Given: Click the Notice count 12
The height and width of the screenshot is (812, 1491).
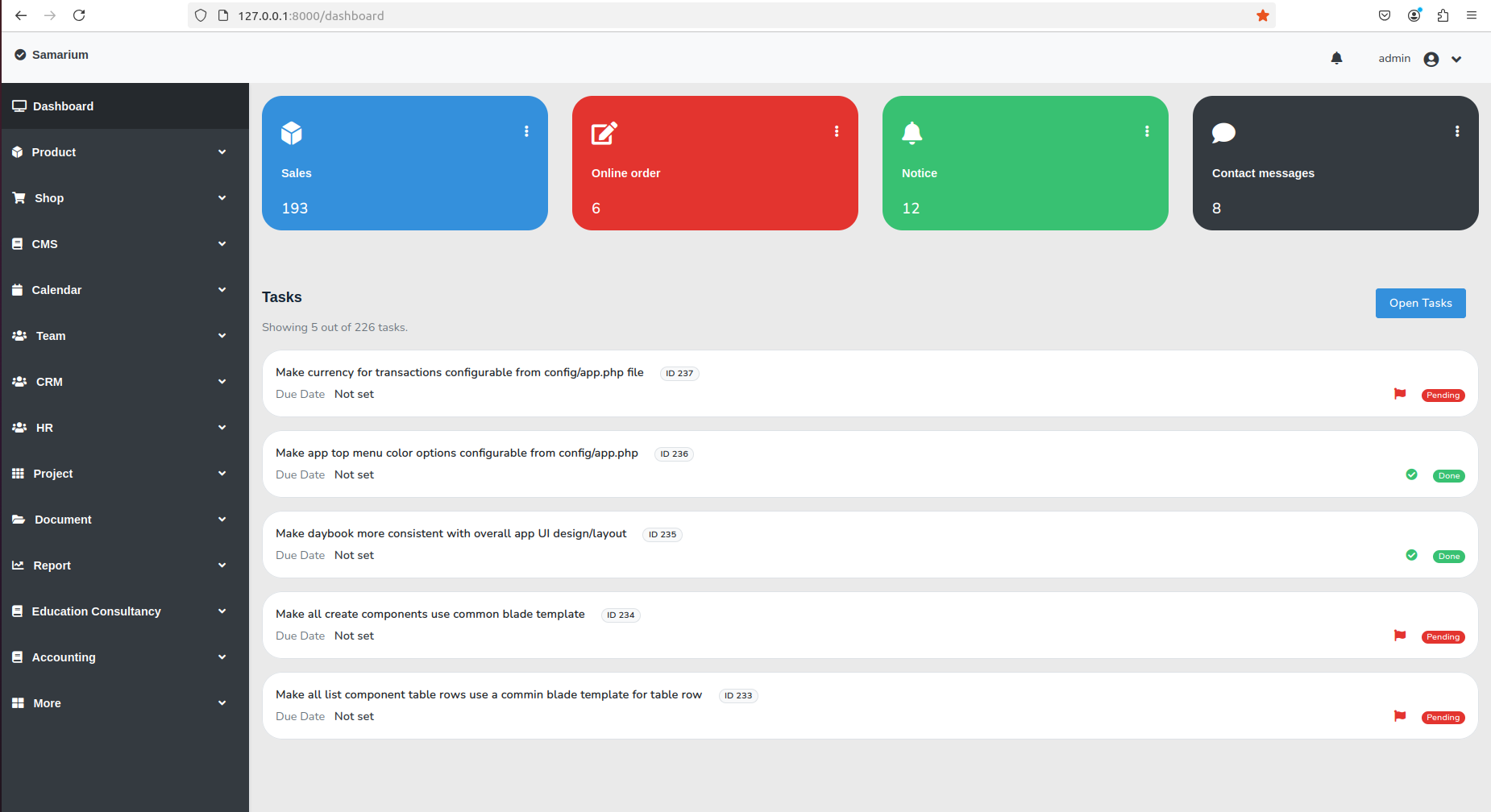Looking at the screenshot, I should (x=911, y=208).
